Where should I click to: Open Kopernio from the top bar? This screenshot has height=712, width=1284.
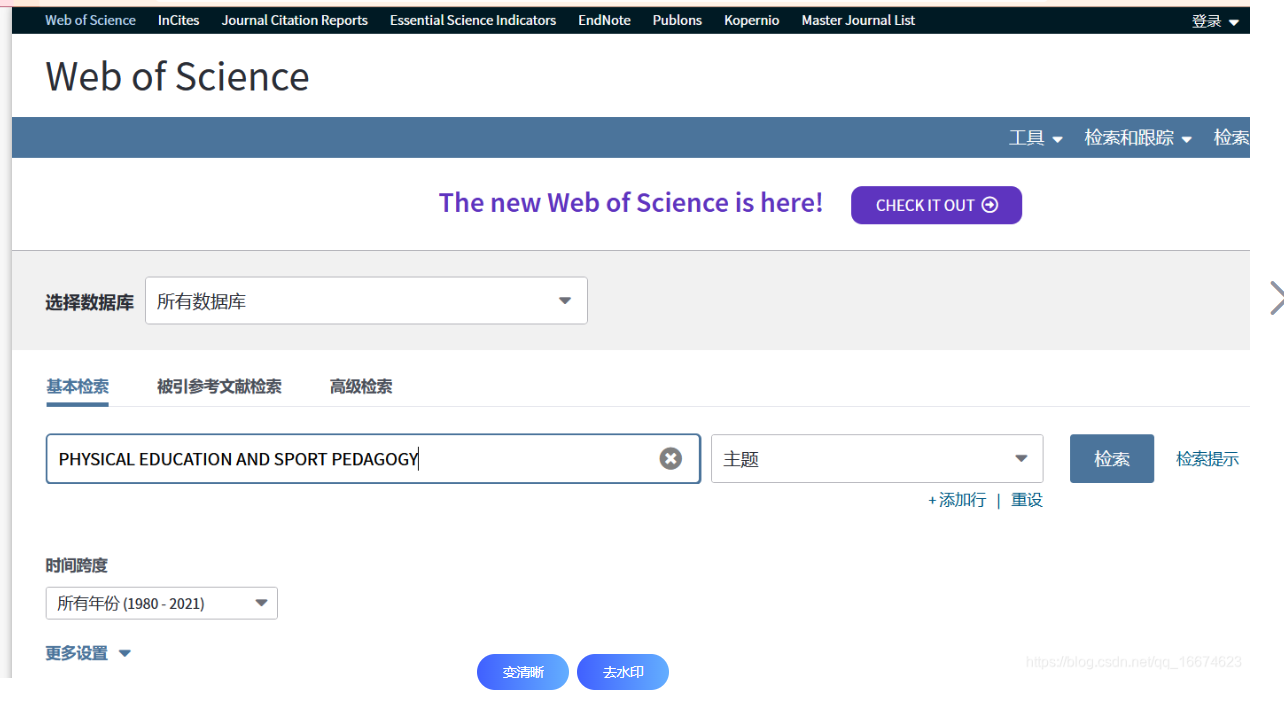[752, 20]
